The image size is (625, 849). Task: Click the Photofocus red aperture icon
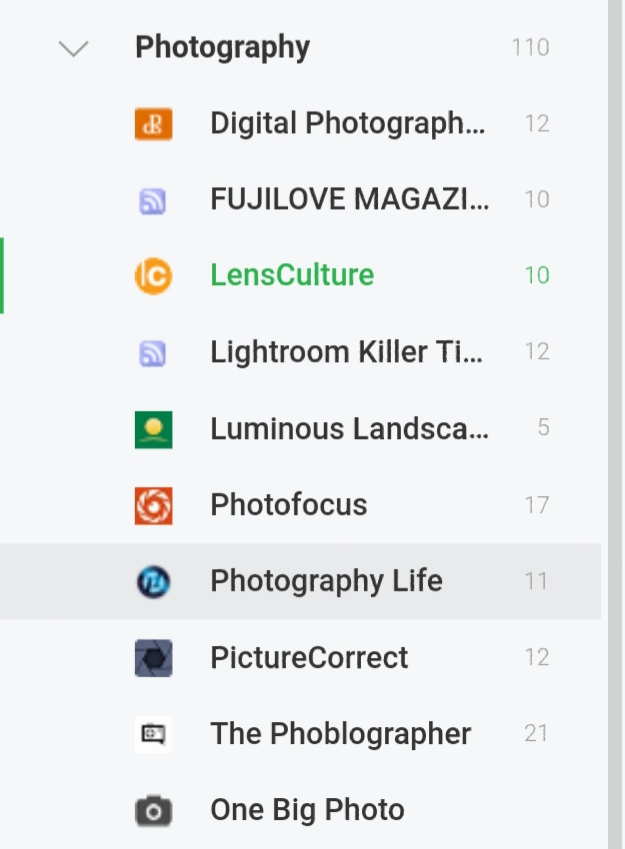pyautogui.click(x=153, y=506)
